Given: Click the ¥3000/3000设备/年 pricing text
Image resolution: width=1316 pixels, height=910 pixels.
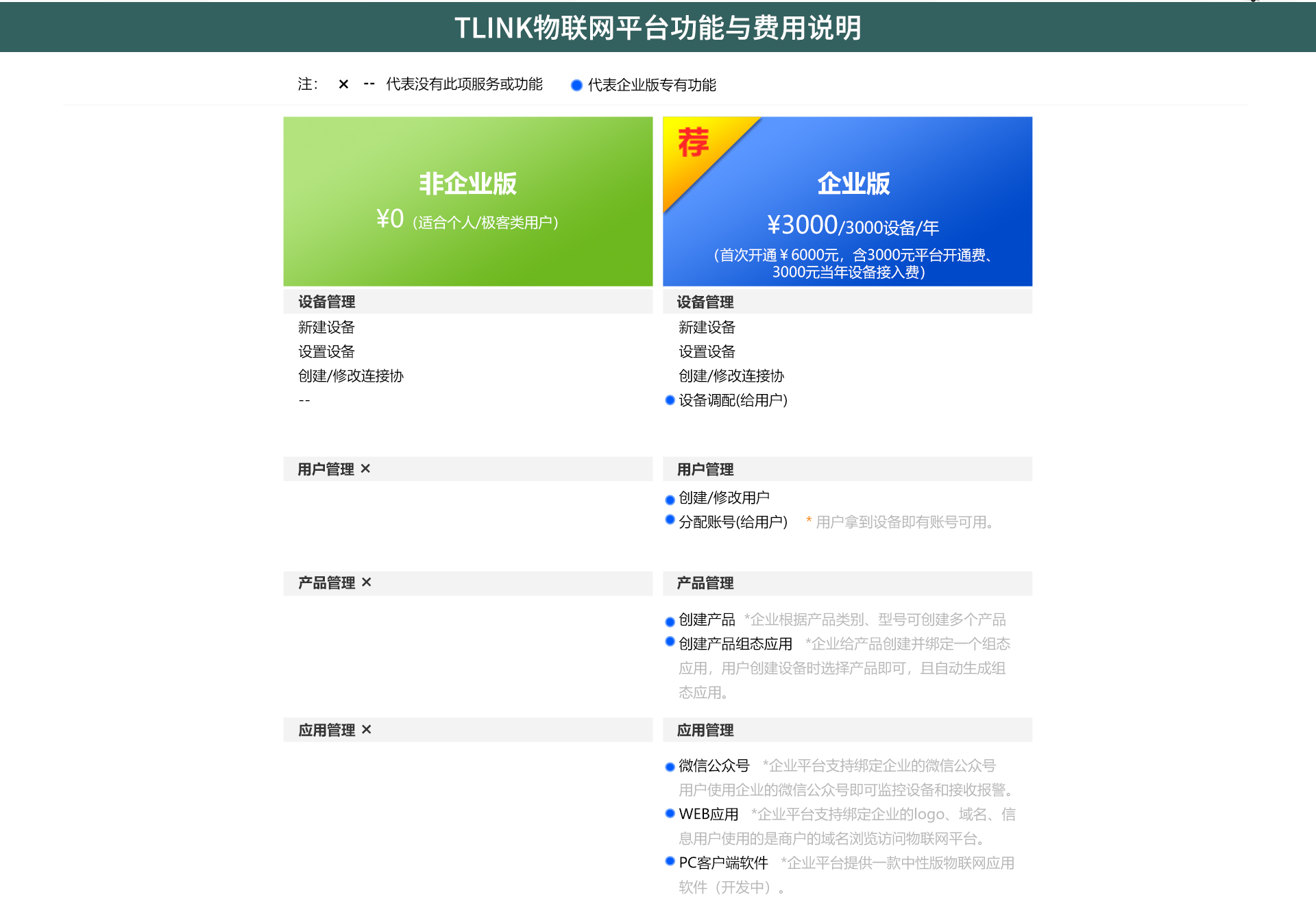Looking at the screenshot, I should point(853,224).
